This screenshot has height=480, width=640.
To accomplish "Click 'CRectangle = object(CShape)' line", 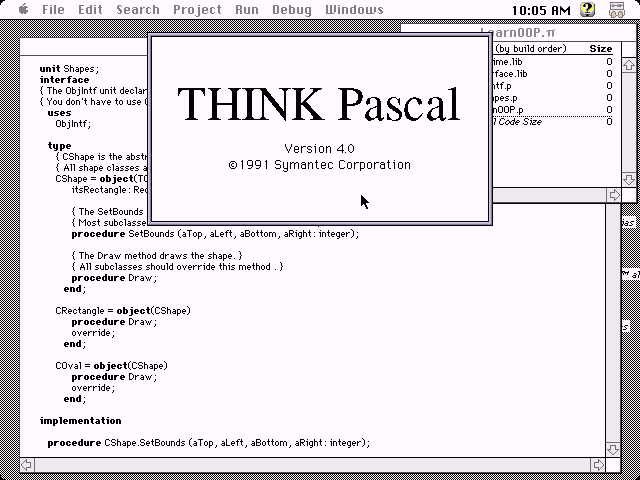I will pos(123,311).
